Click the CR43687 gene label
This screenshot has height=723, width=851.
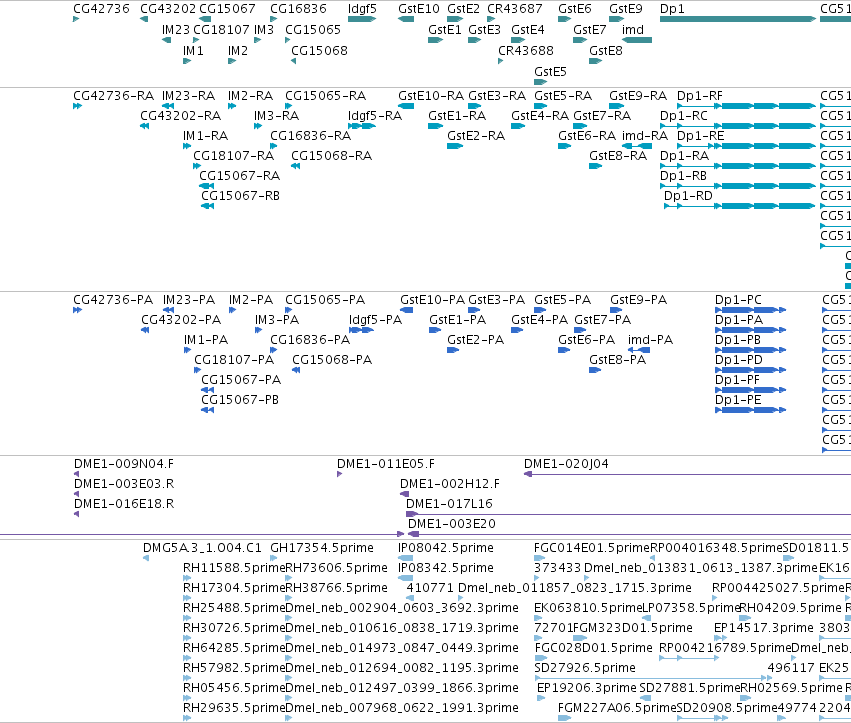point(515,9)
